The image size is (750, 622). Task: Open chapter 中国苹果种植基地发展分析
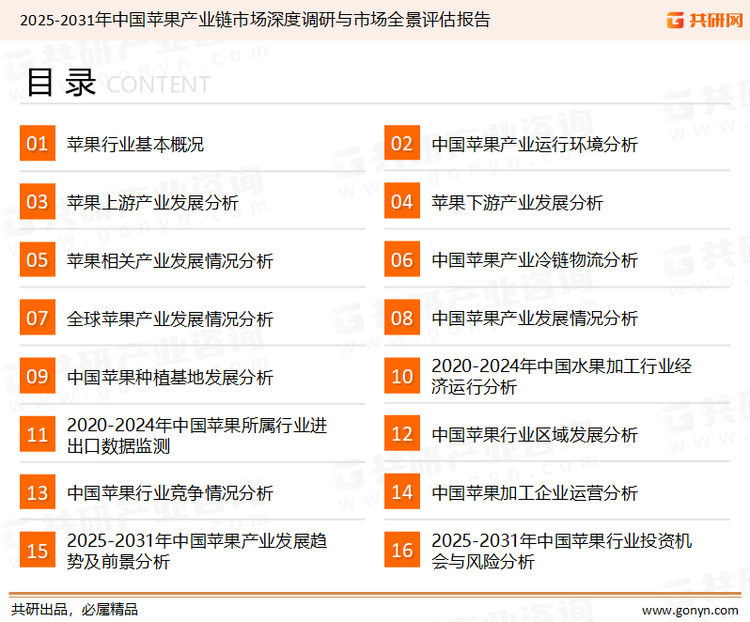pyautogui.click(x=170, y=378)
